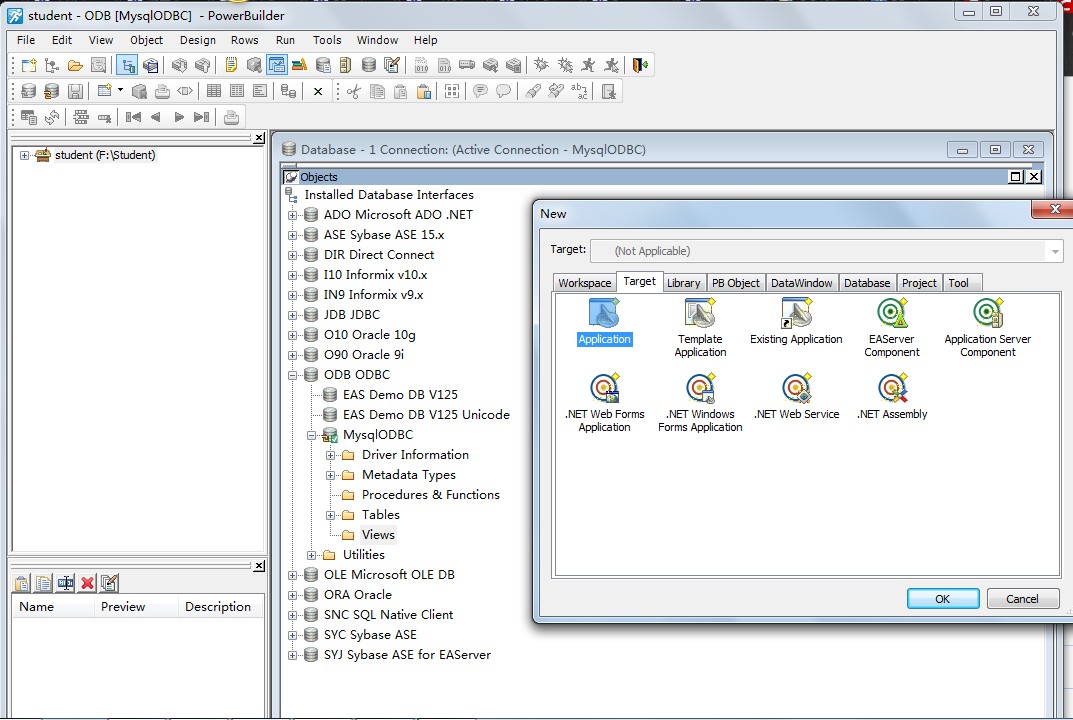Open the DB Profile toolbar icon
Image resolution: width=1073 pixels, height=720 pixels.
(x=323, y=65)
